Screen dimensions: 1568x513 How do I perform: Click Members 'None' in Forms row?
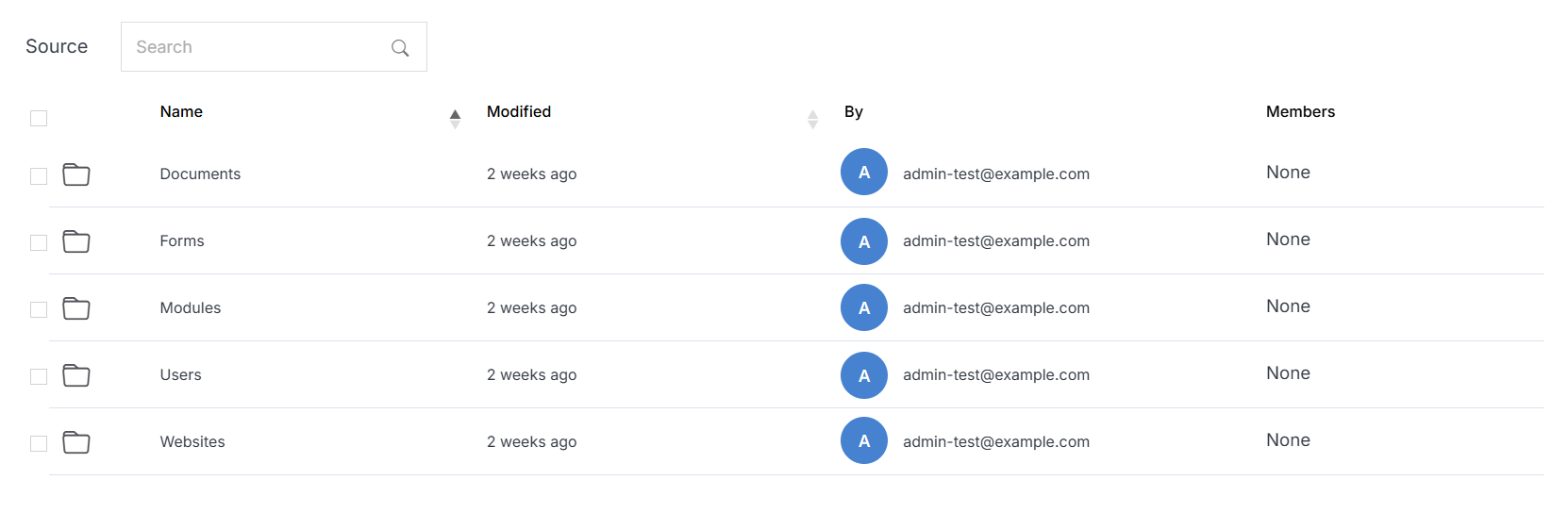pyautogui.click(x=1288, y=239)
